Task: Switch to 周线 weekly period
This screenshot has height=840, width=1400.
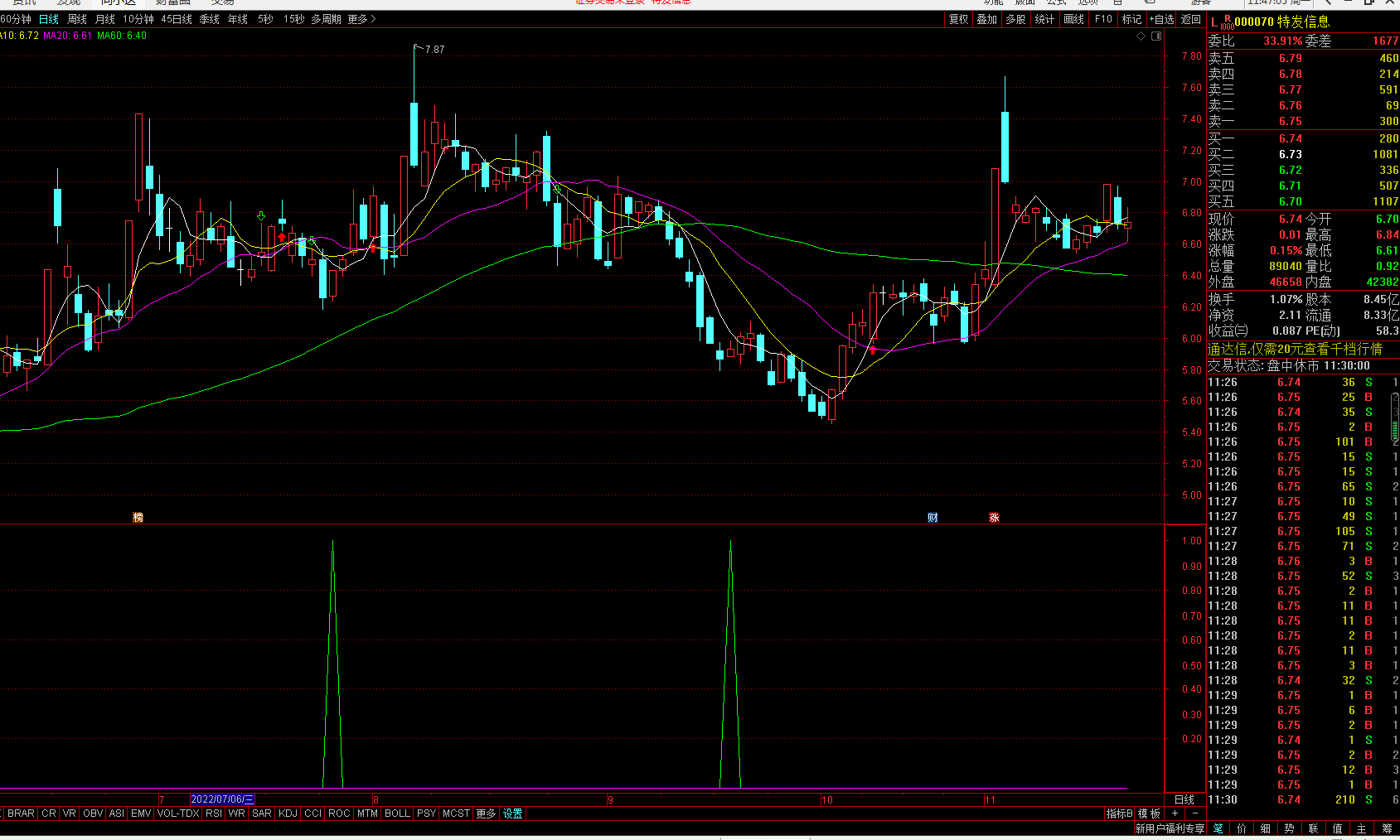Action: pos(77,19)
